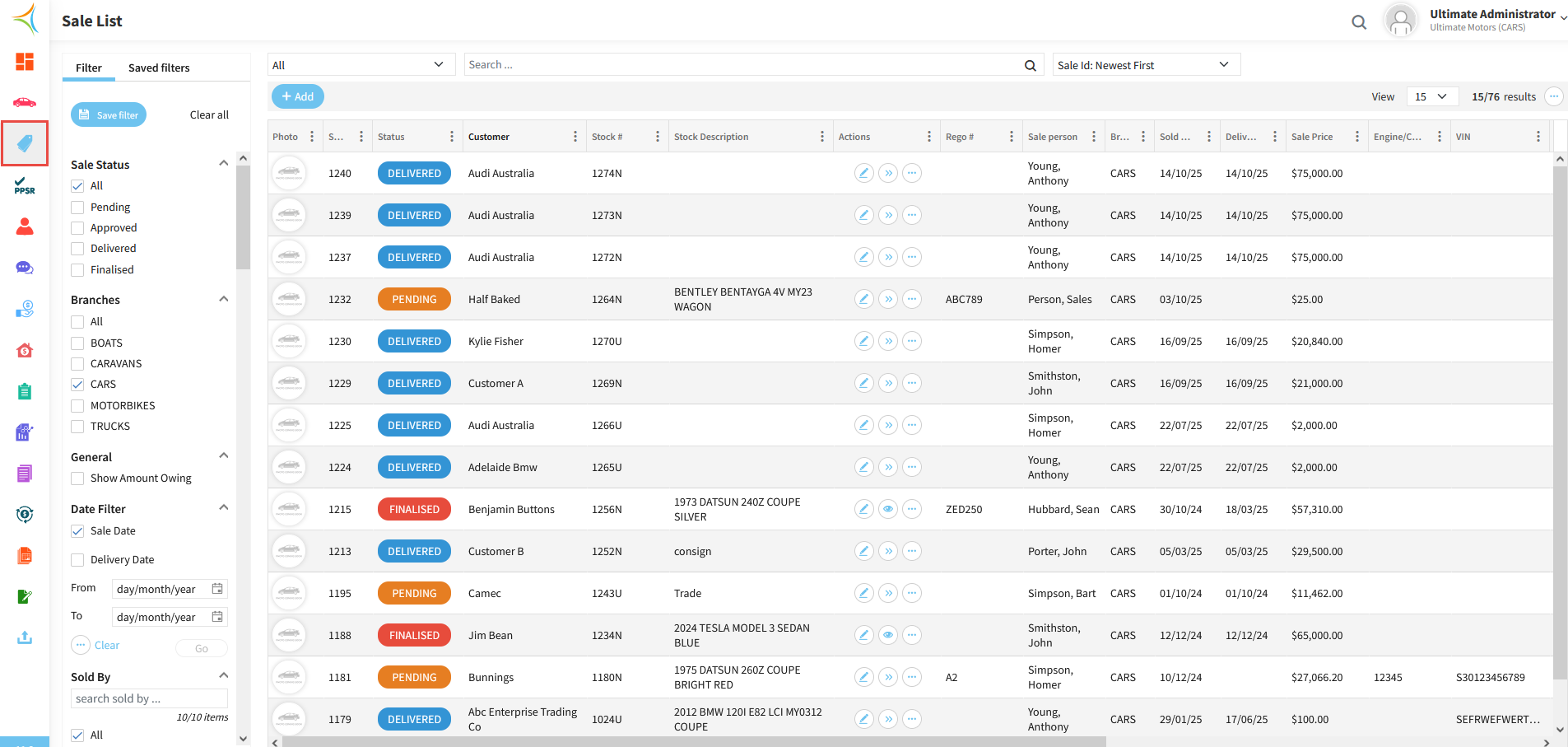Open the Customer column header menu
This screenshot has height=747, width=1568.
coord(575,137)
